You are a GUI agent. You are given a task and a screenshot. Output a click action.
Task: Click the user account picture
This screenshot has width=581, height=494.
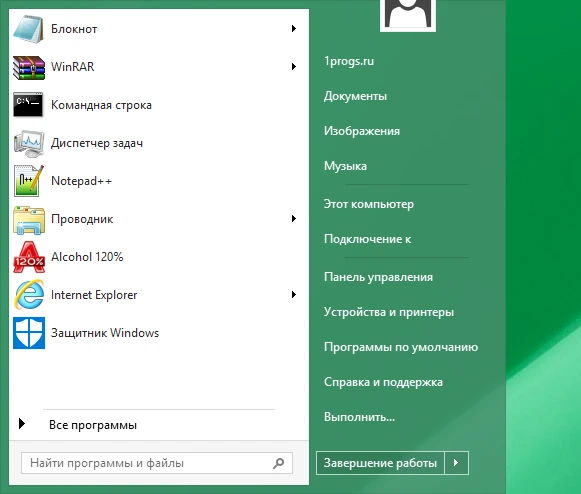(408, 15)
